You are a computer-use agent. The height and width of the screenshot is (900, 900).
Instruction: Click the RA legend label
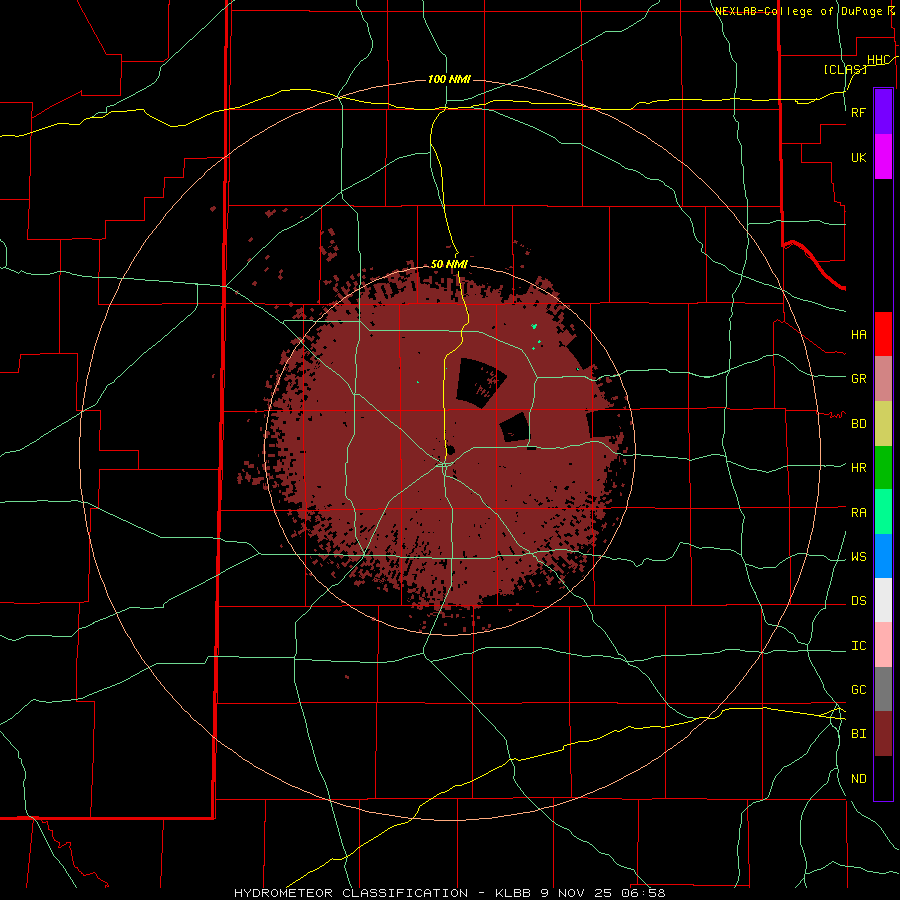coord(859,513)
